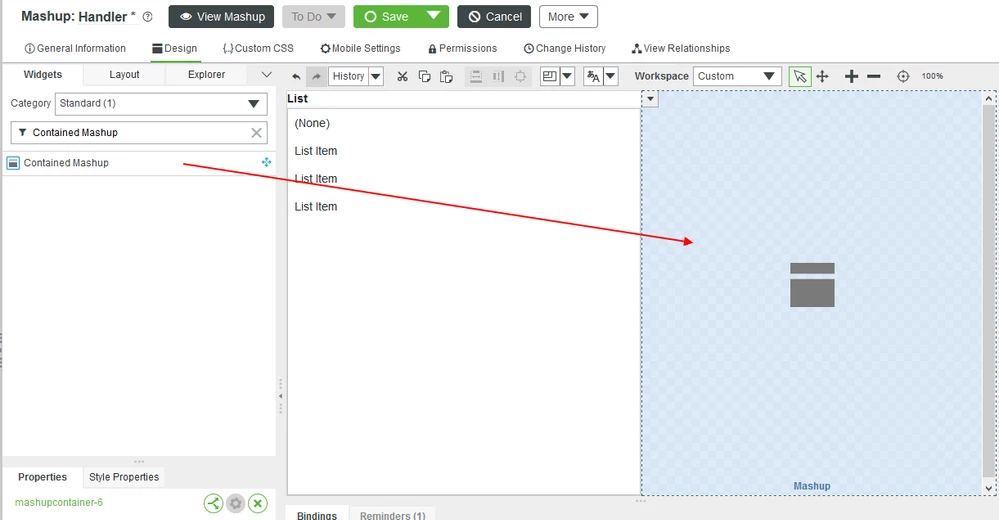Click the distribute horizontally icon
The height and width of the screenshot is (520, 999).
tap(498, 76)
